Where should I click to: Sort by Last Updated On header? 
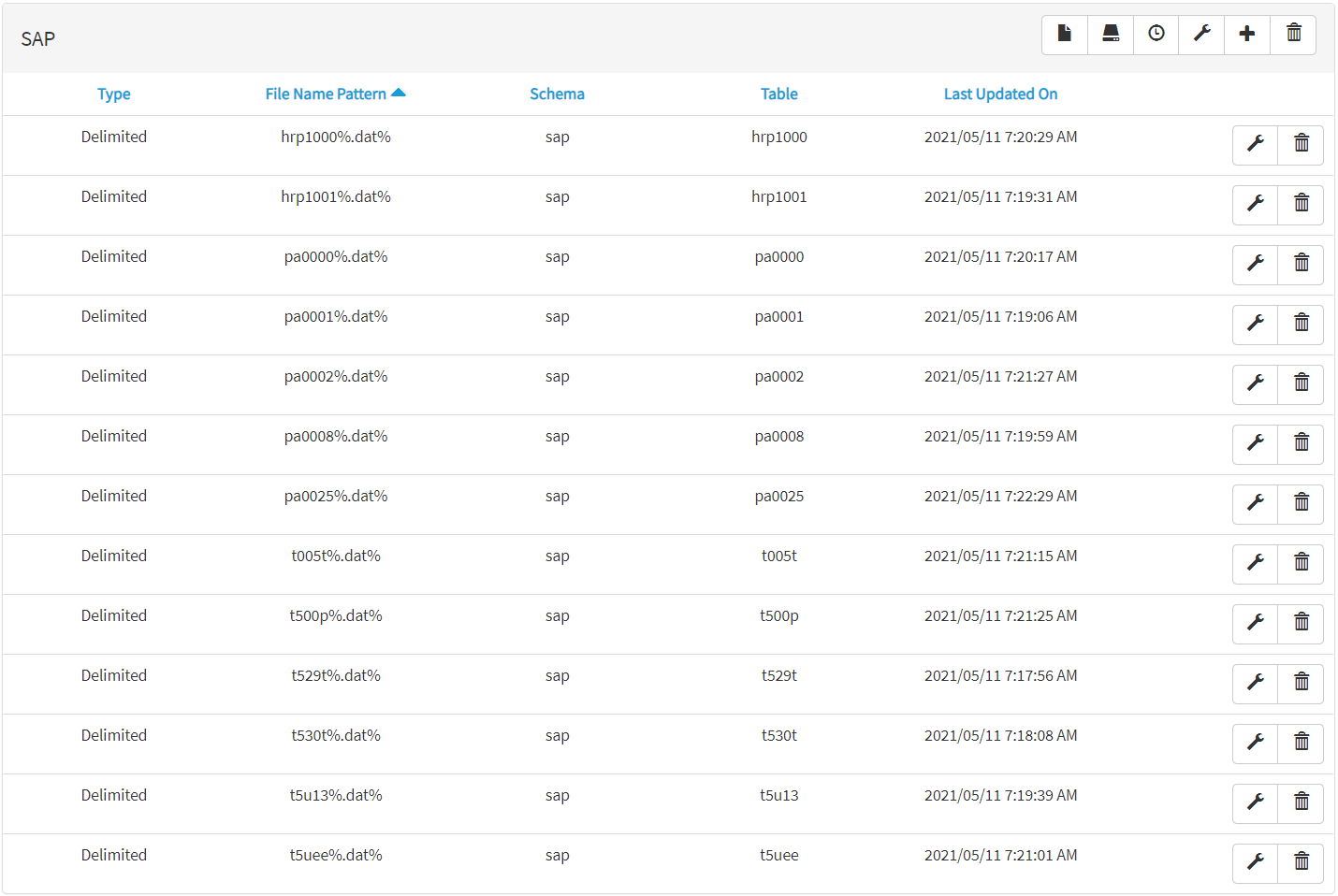(x=1000, y=94)
